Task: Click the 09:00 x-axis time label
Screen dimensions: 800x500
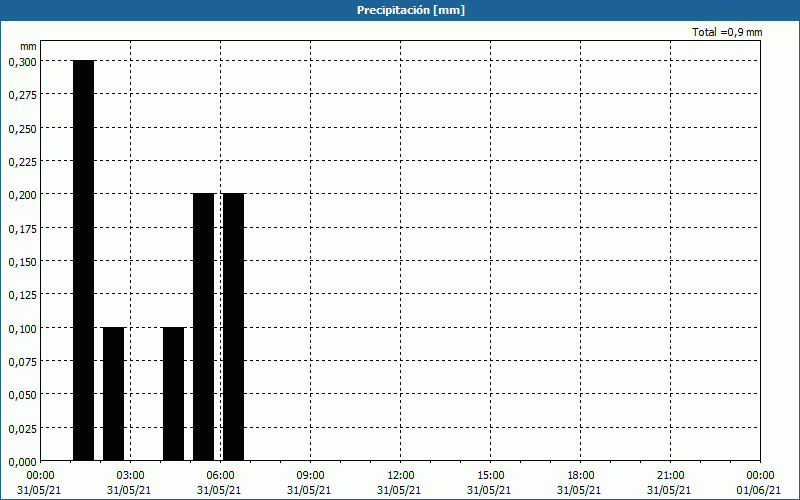Action: pos(310,476)
